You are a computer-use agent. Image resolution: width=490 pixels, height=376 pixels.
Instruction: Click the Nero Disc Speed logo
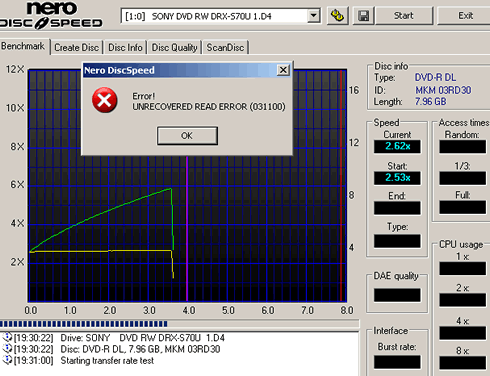(51, 15)
